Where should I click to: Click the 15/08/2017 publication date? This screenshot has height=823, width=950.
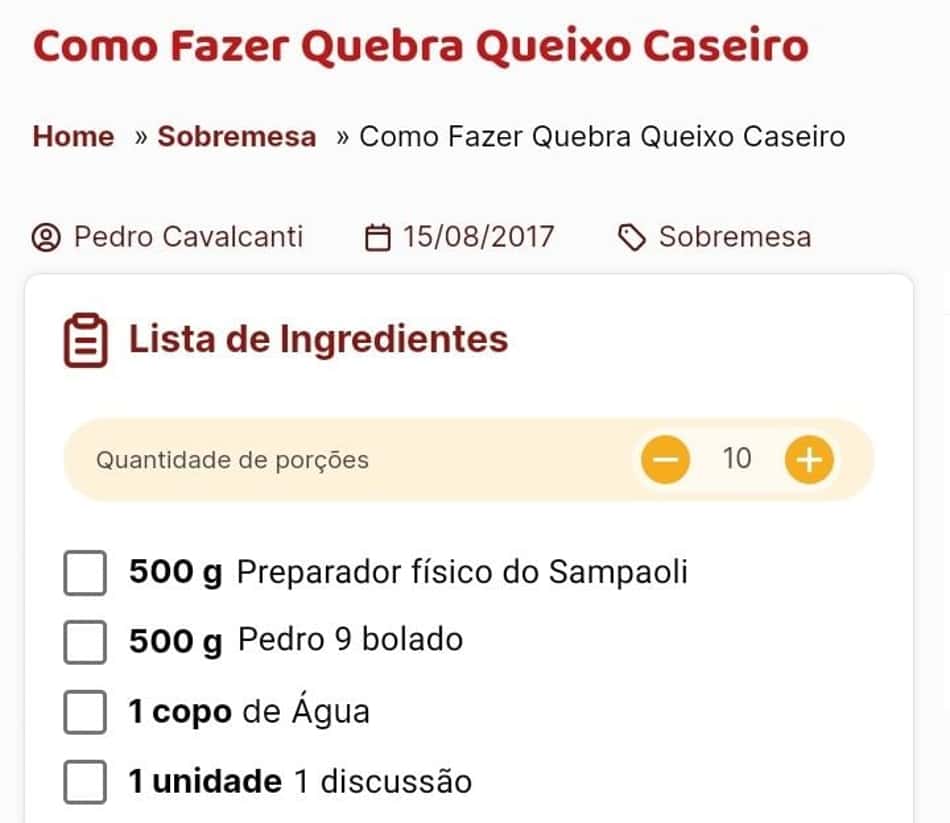[479, 236]
